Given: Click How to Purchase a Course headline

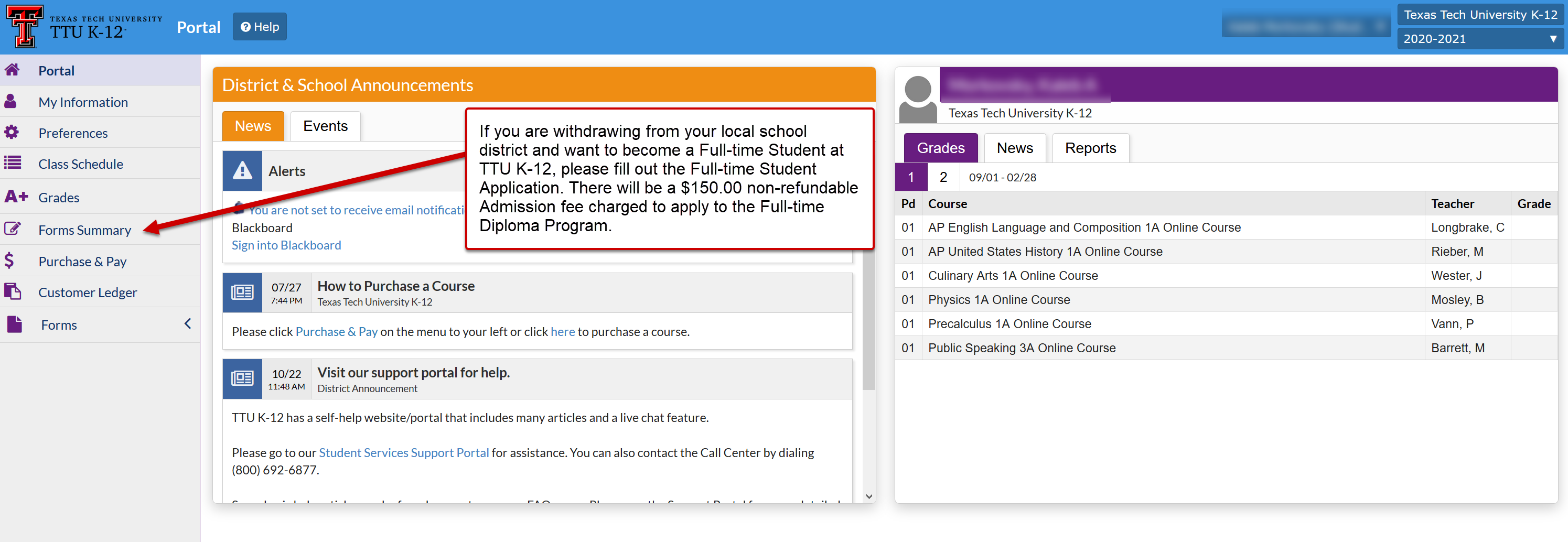Looking at the screenshot, I should (395, 286).
